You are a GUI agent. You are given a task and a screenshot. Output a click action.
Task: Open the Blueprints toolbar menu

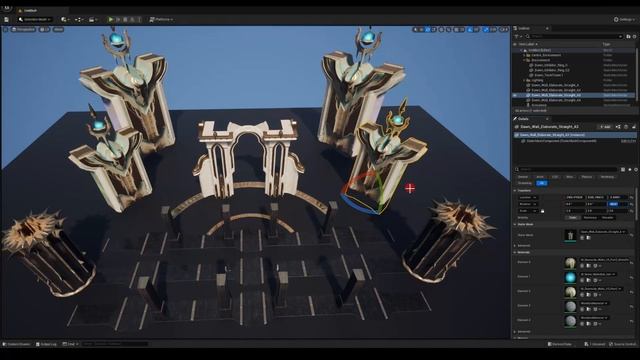click(x=79, y=19)
